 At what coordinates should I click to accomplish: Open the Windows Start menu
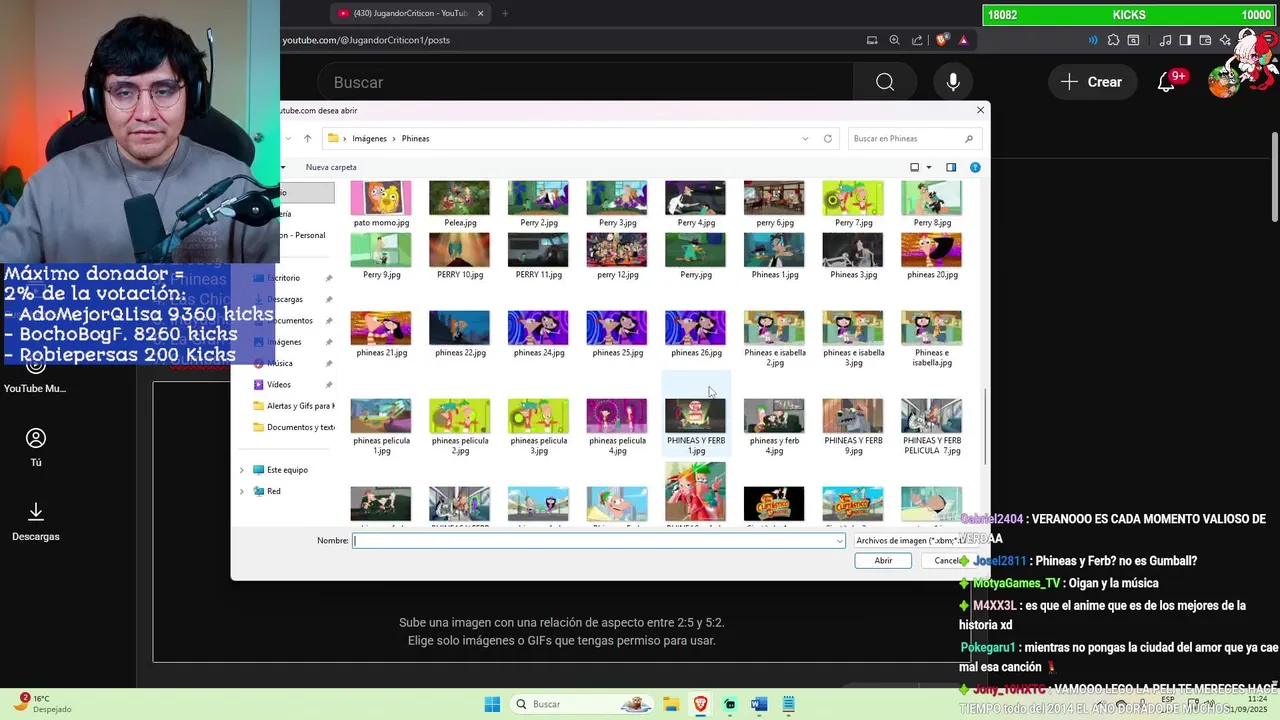492,704
